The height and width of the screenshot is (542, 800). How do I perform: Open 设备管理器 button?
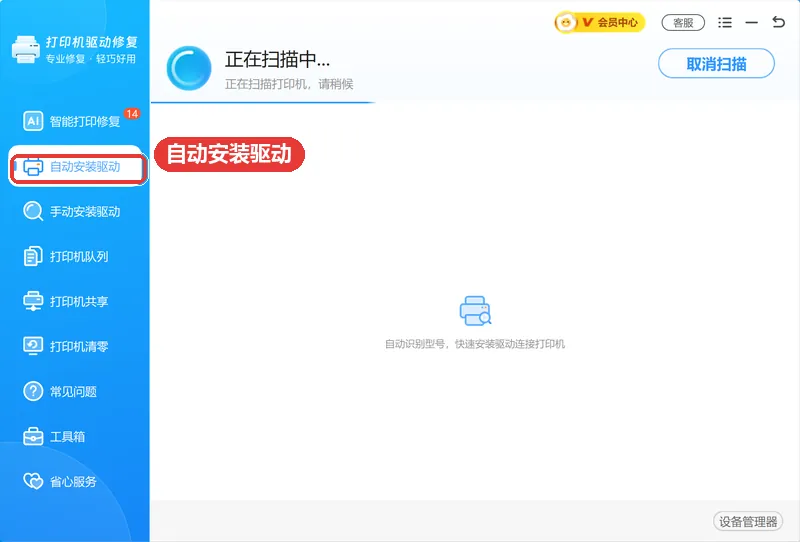coord(748,522)
